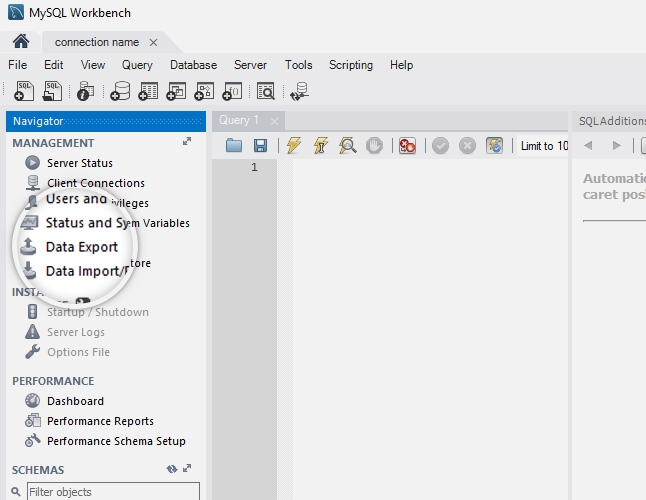Open Options File item
The height and width of the screenshot is (500, 646).
[x=78, y=352]
